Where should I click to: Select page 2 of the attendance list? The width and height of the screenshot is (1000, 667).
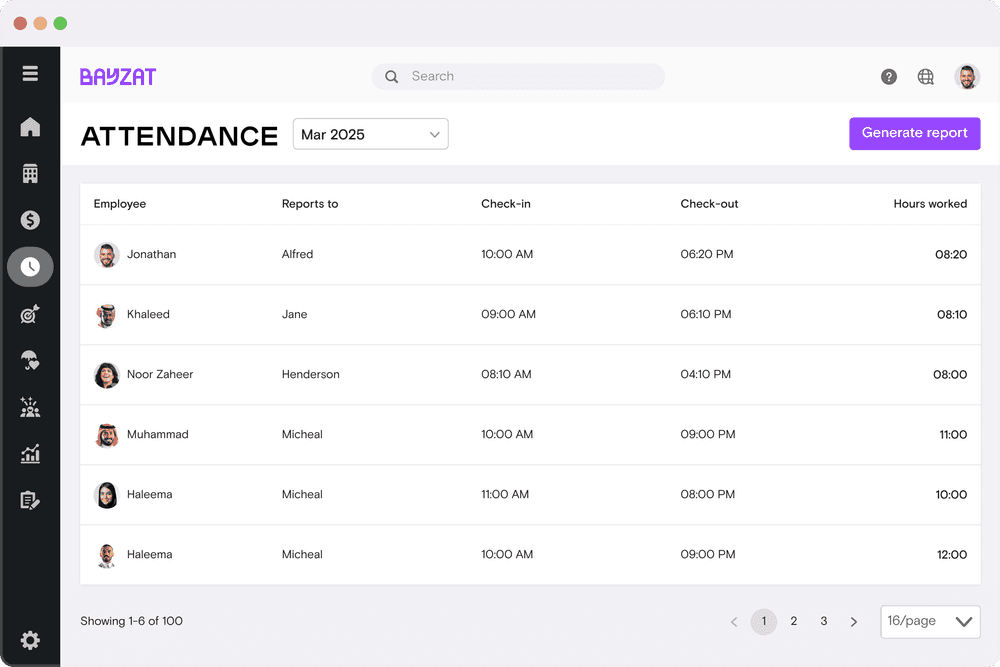(793, 621)
